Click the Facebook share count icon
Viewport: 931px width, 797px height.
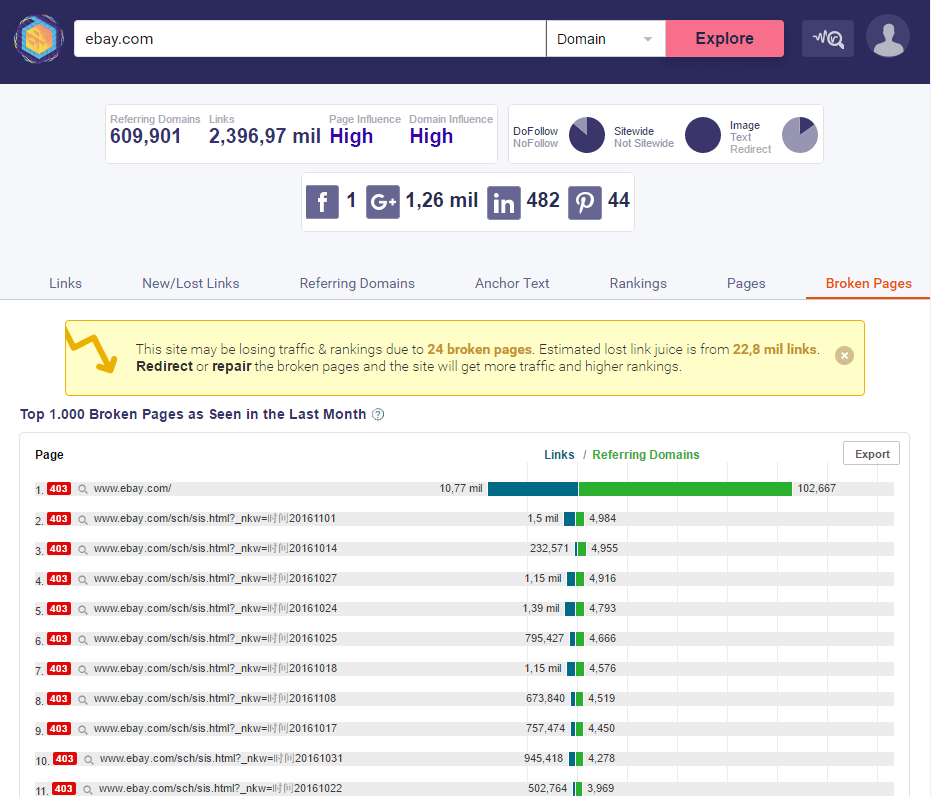[x=322, y=202]
